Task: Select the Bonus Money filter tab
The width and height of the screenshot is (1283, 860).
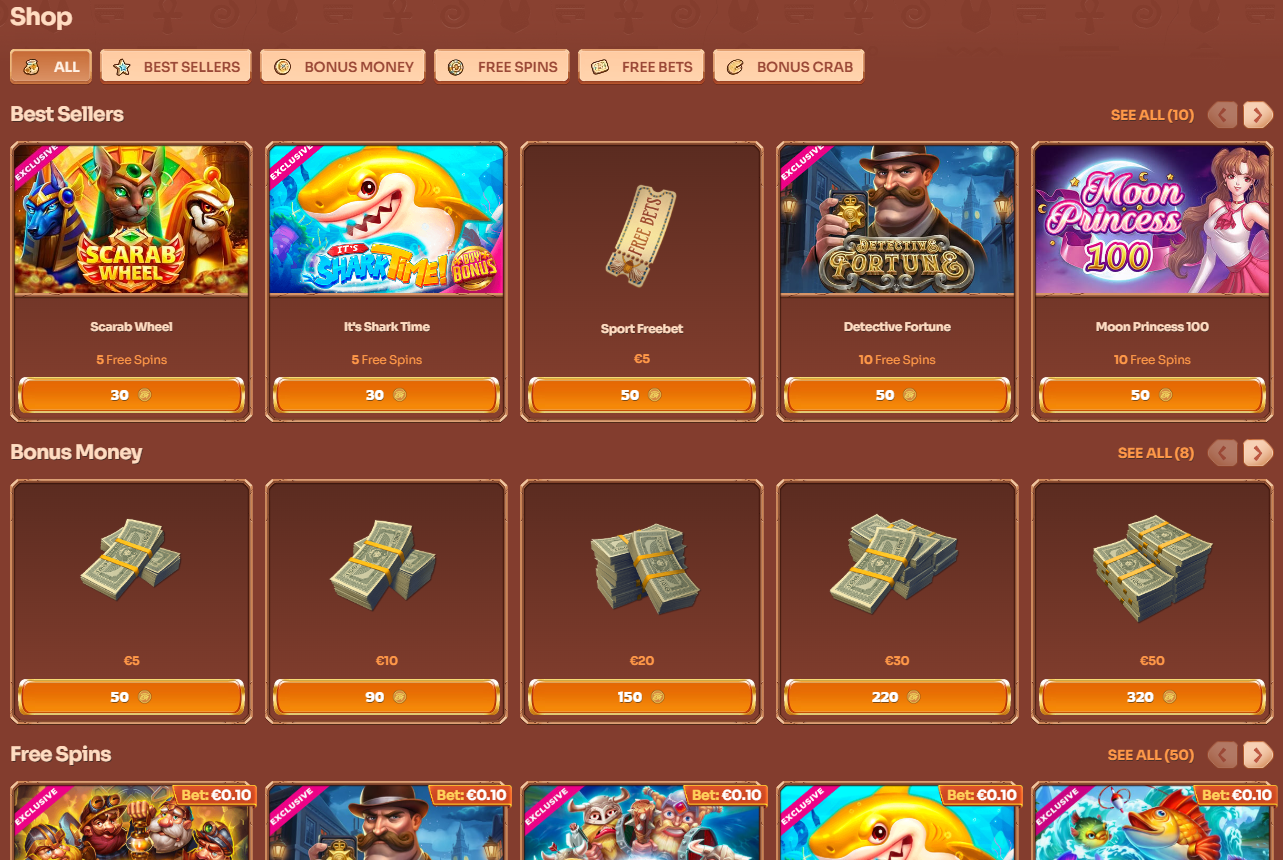Action: click(x=343, y=67)
